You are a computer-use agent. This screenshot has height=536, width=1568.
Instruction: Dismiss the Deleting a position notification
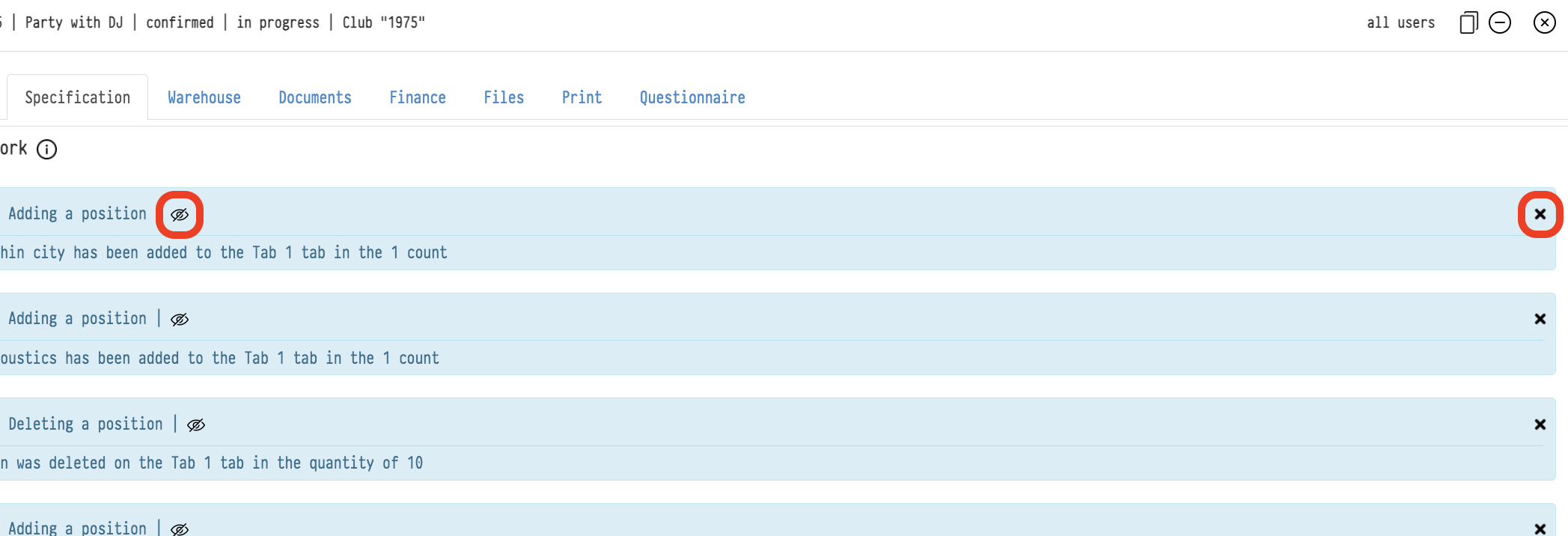[x=1540, y=424]
